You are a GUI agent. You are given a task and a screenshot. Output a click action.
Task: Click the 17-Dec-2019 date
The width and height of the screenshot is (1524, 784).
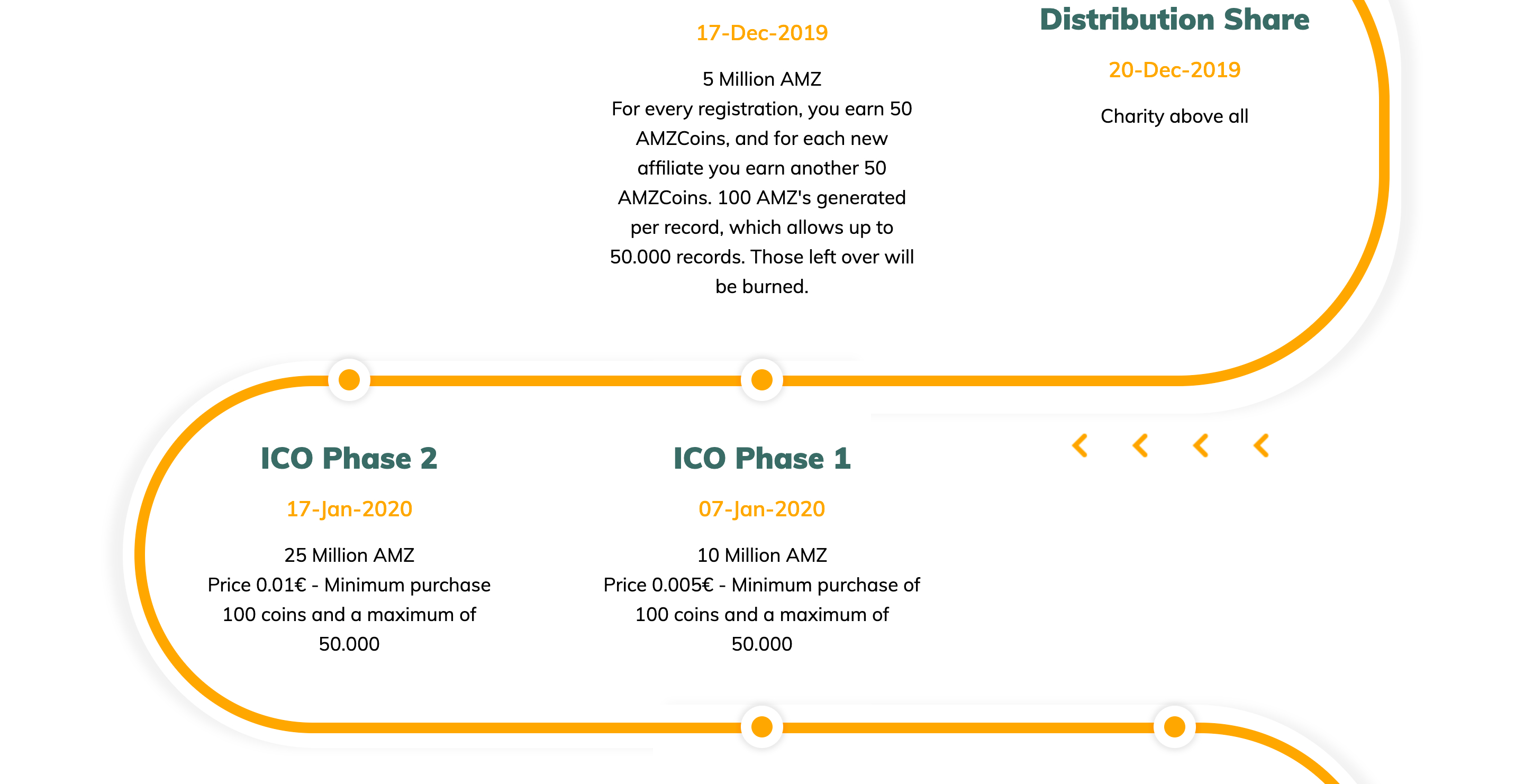tap(762, 33)
